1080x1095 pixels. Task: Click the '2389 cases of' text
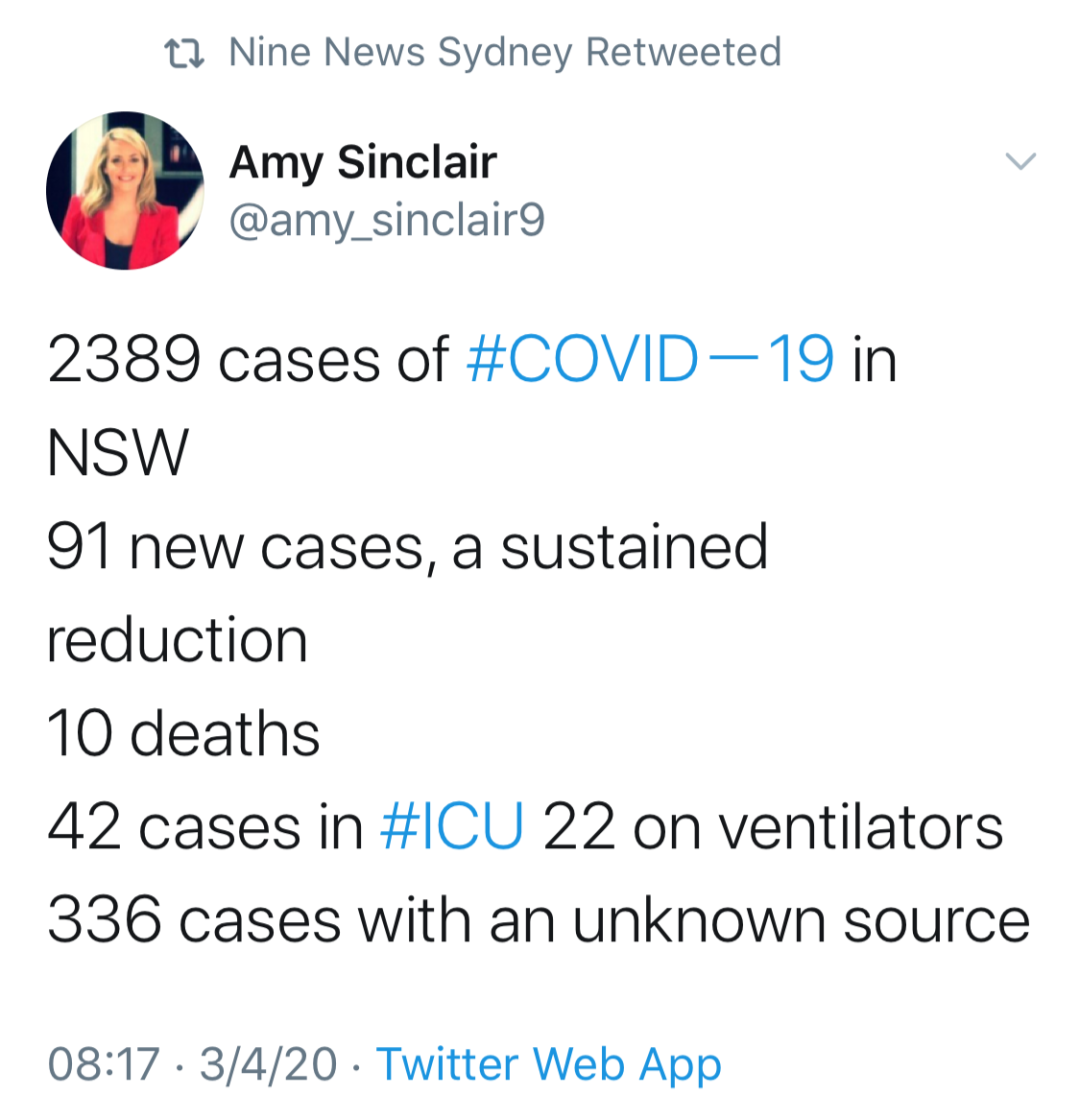point(248,360)
